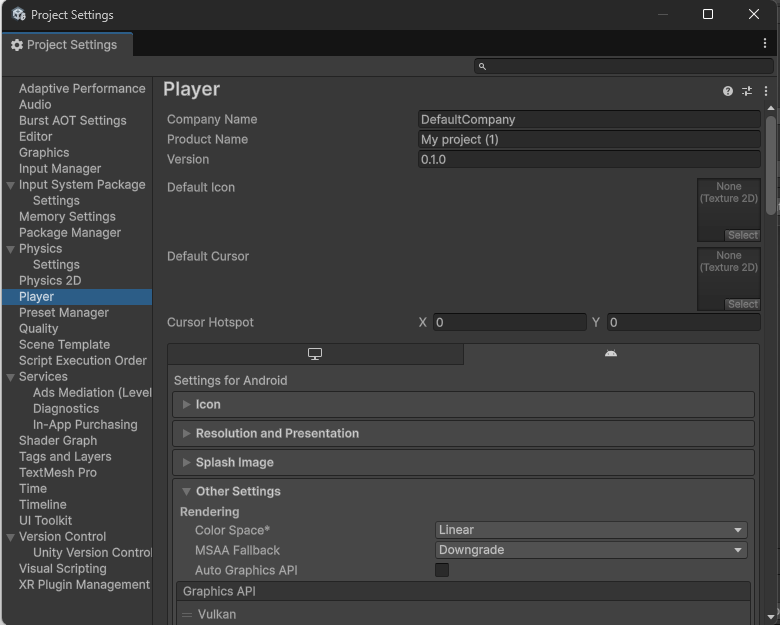Click Select button for Default Cursor
The height and width of the screenshot is (625, 780).
(742, 304)
